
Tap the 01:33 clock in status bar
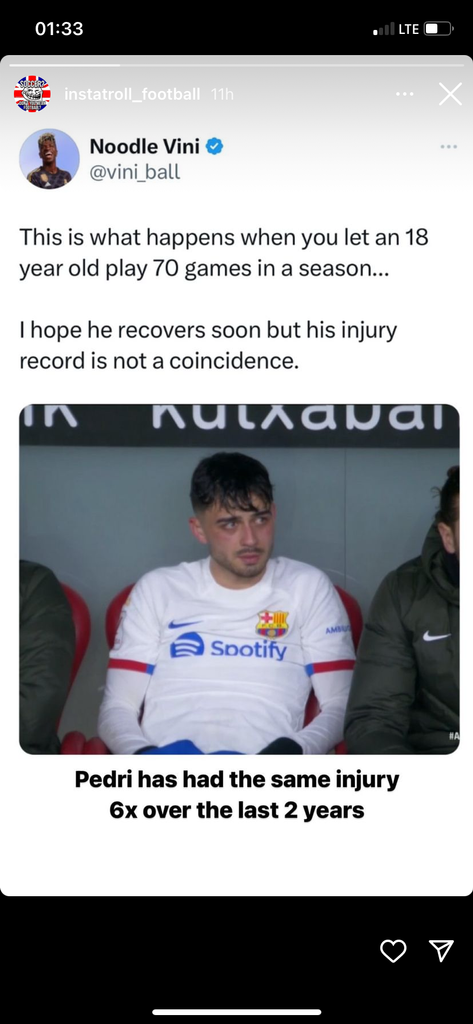[59, 29]
